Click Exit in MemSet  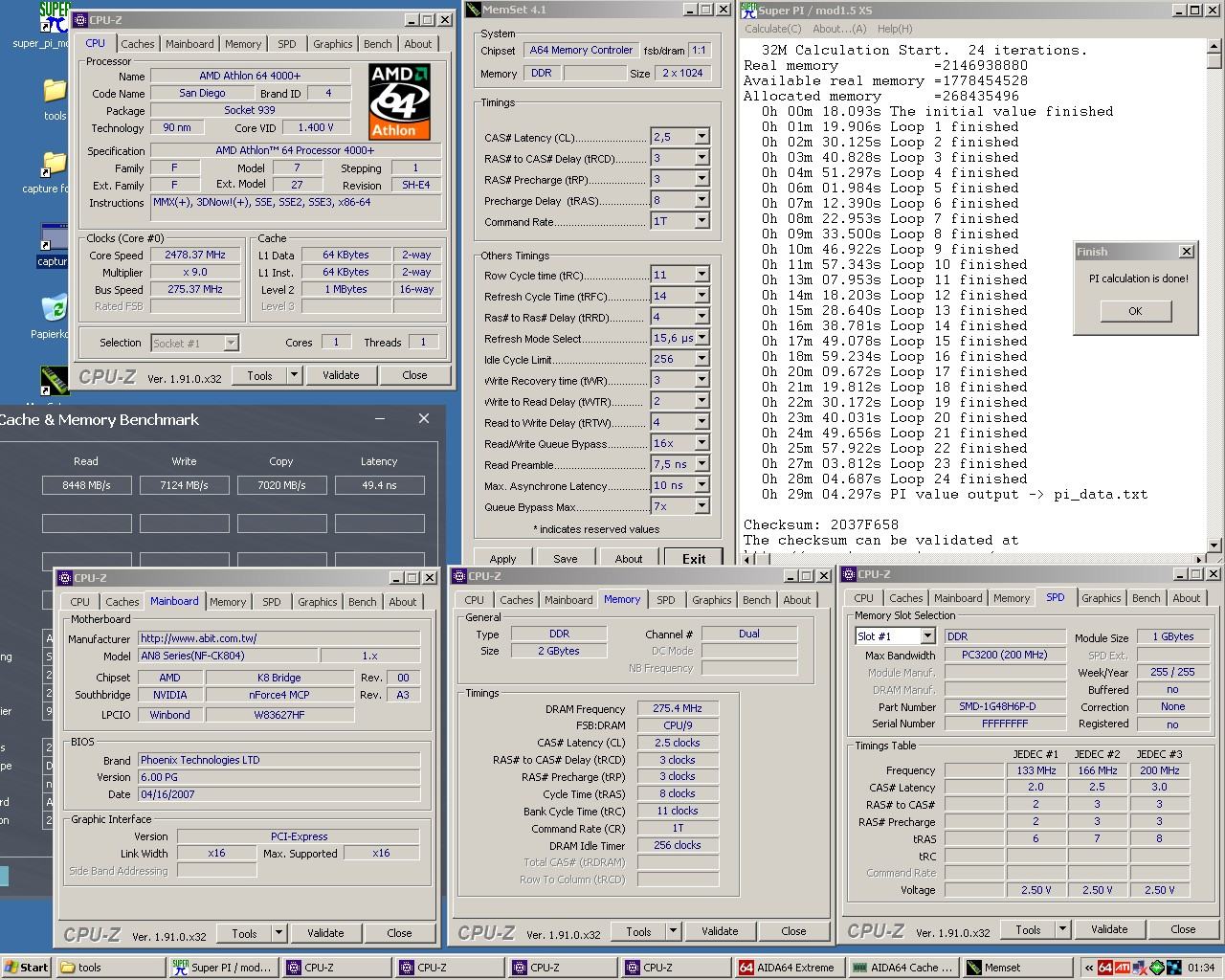tap(694, 559)
